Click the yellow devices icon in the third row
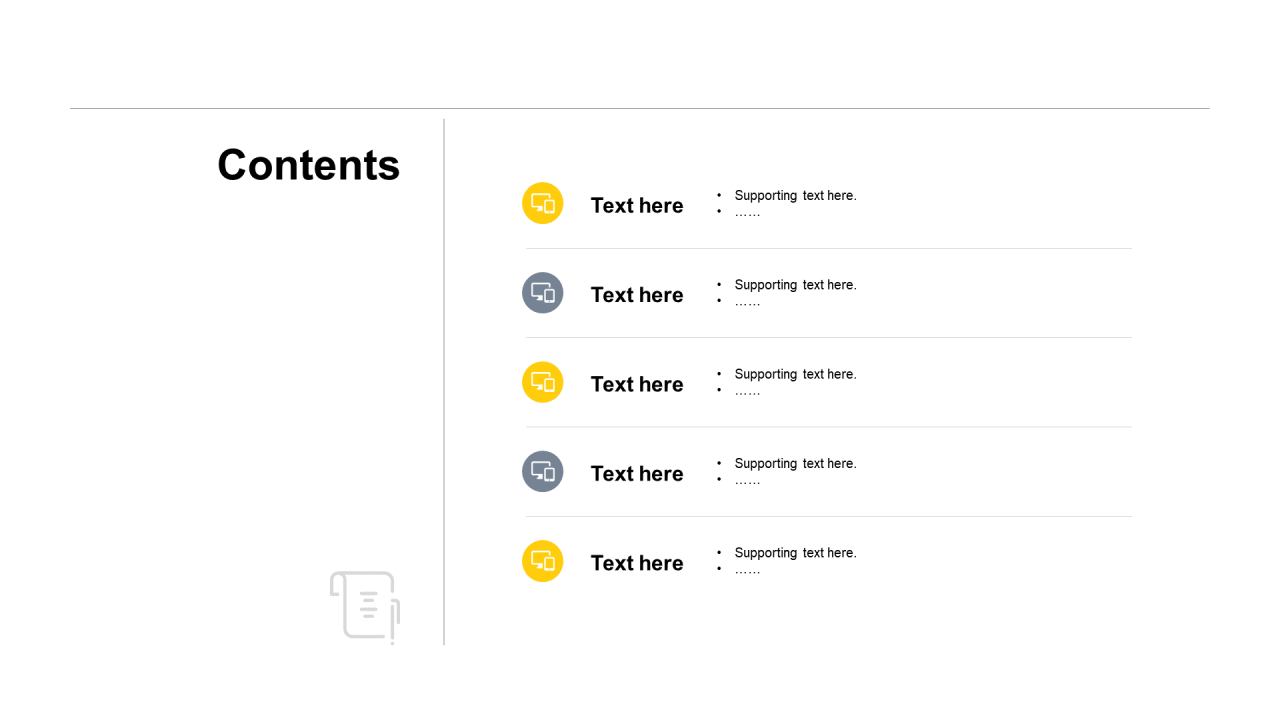The width and height of the screenshot is (1280, 720). pos(543,382)
